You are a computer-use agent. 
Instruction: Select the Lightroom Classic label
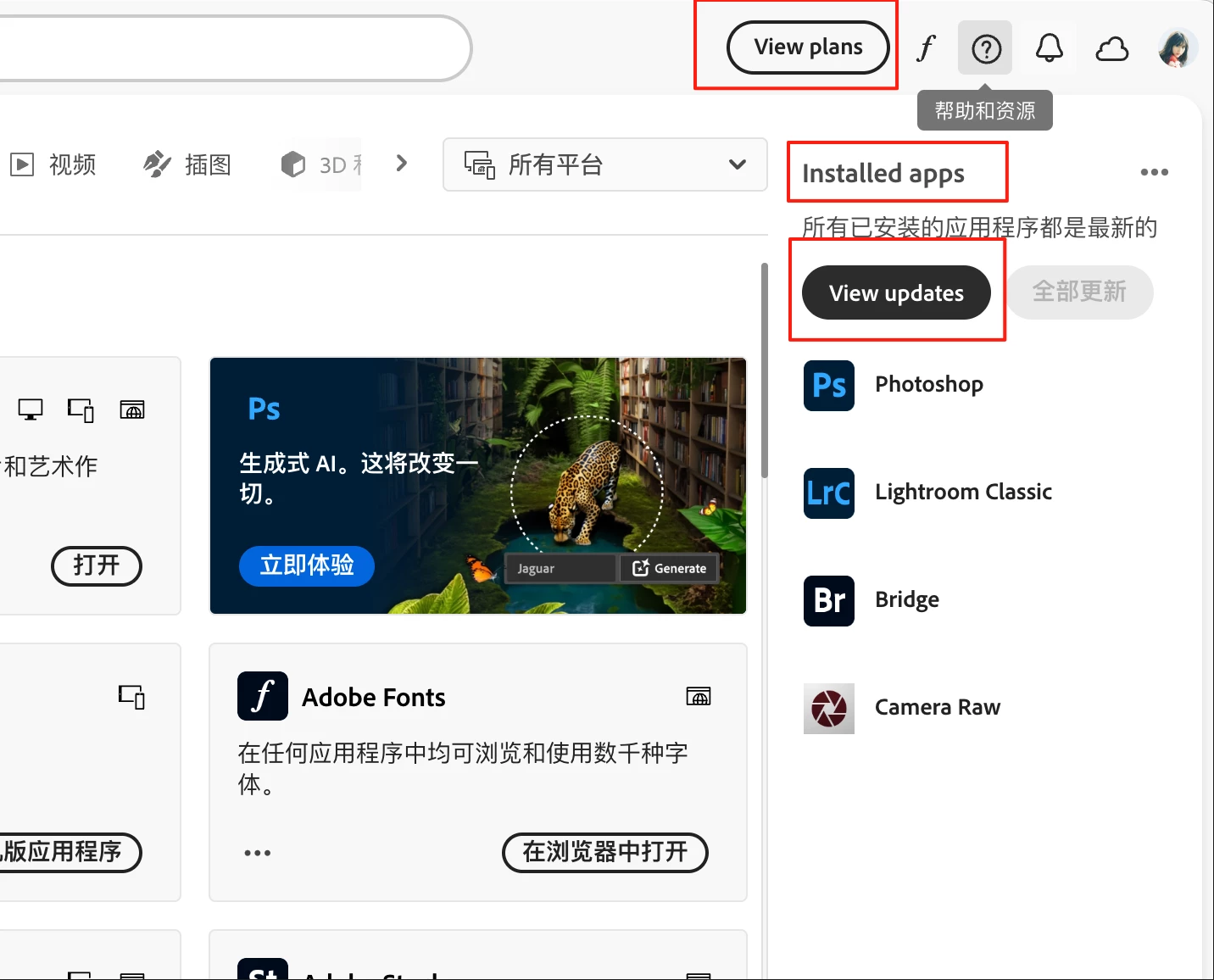(963, 492)
